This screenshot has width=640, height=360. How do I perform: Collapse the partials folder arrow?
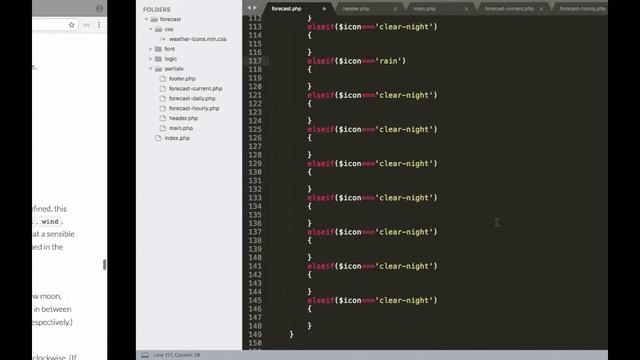tap(151, 69)
